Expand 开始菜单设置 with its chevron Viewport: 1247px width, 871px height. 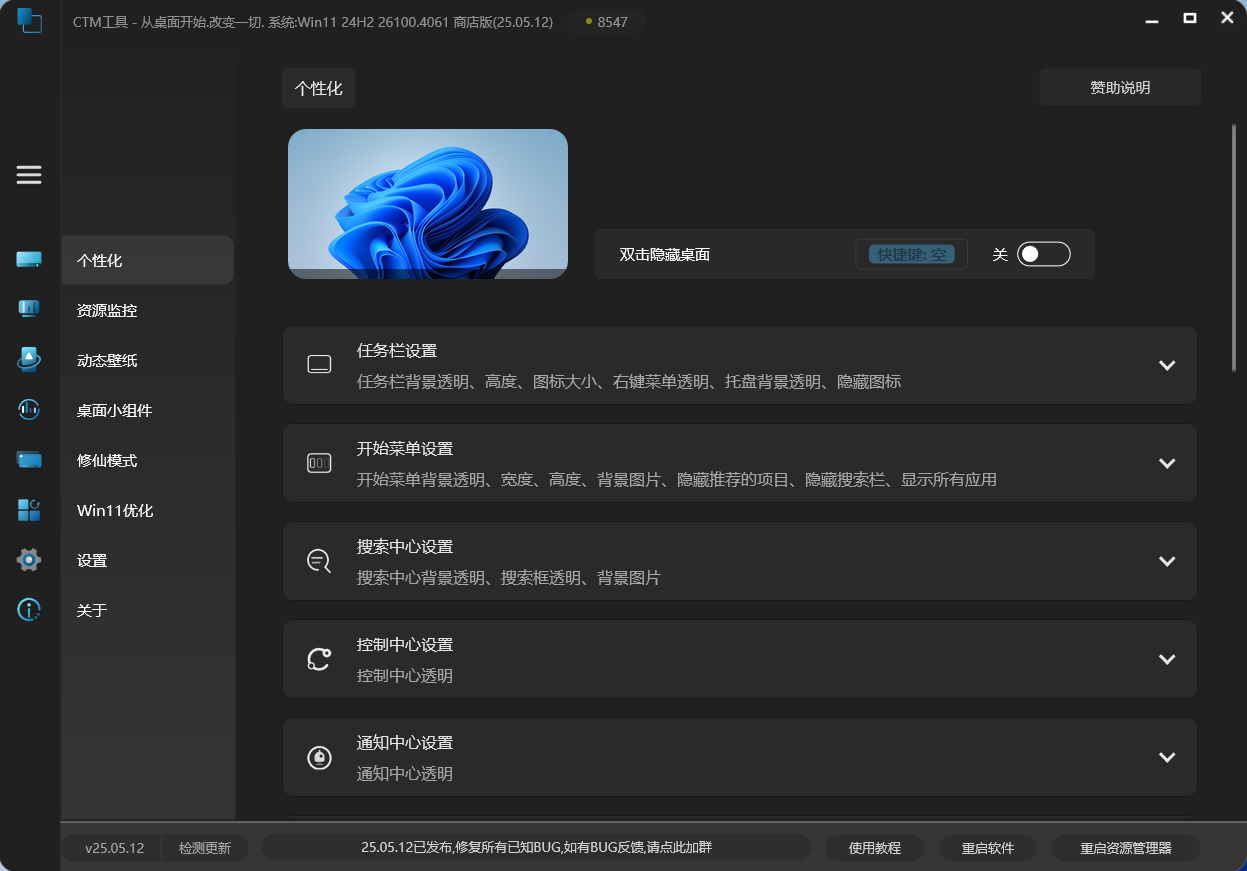pyautogui.click(x=1166, y=463)
